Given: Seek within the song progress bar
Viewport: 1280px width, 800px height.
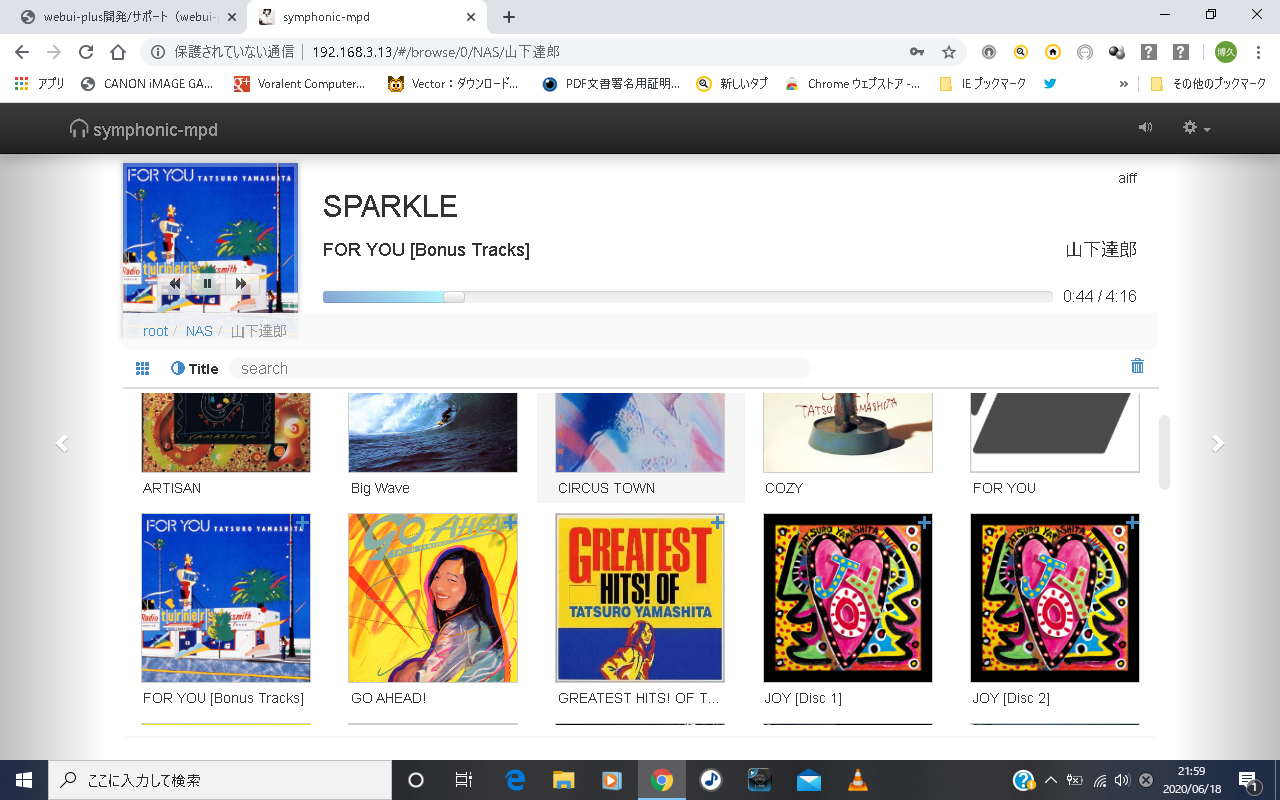Looking at the screenshot, I should tap(688, 297).
